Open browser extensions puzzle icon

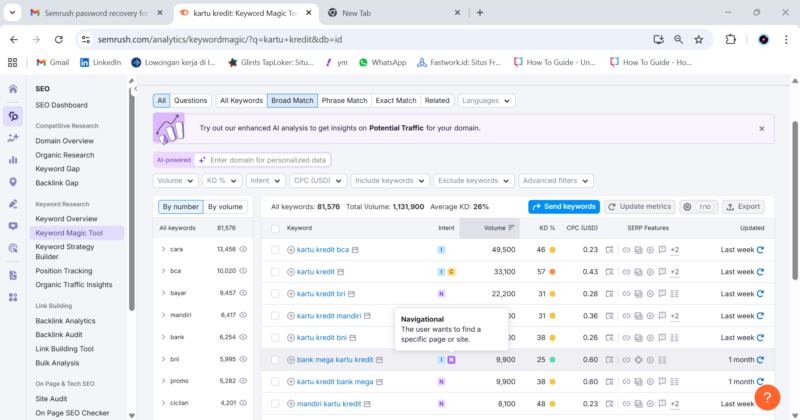pos(731,39)
